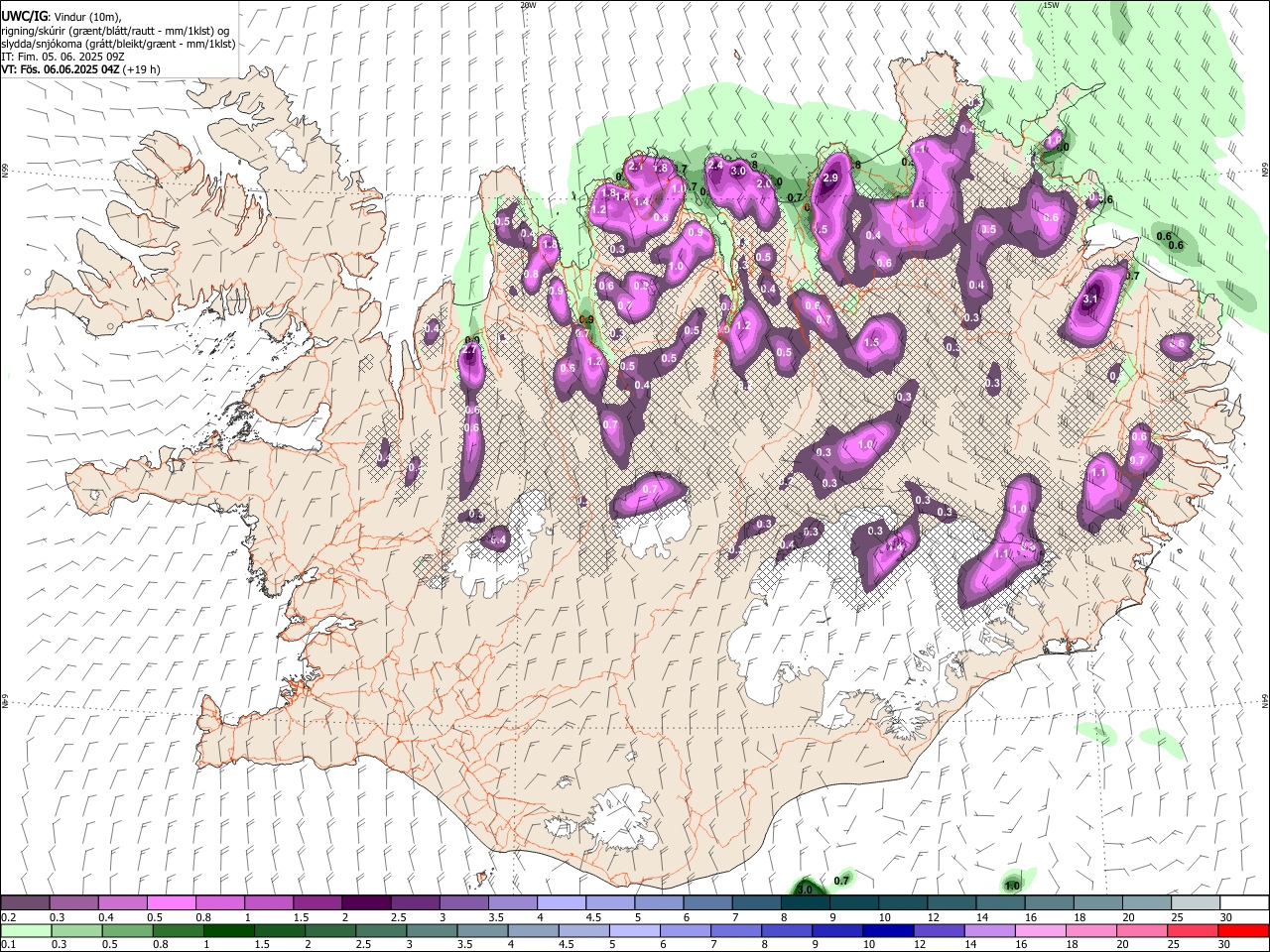The width and height of the screenshot is (1270, 952).
Task: Pick the red swatch ending the bottom legend row
Action: (1243, 930)
